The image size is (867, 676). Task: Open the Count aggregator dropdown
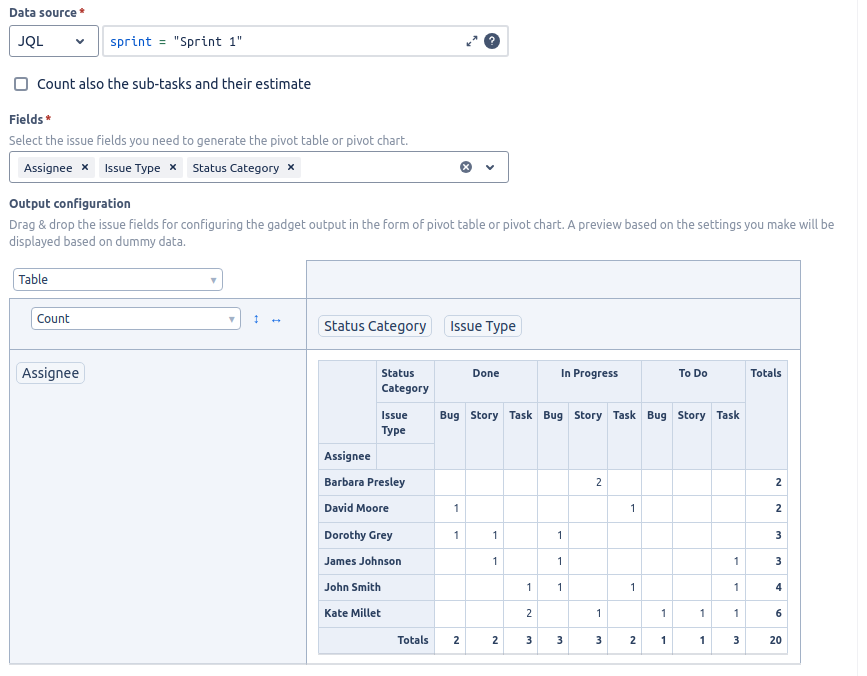click(x=135, y=319)
